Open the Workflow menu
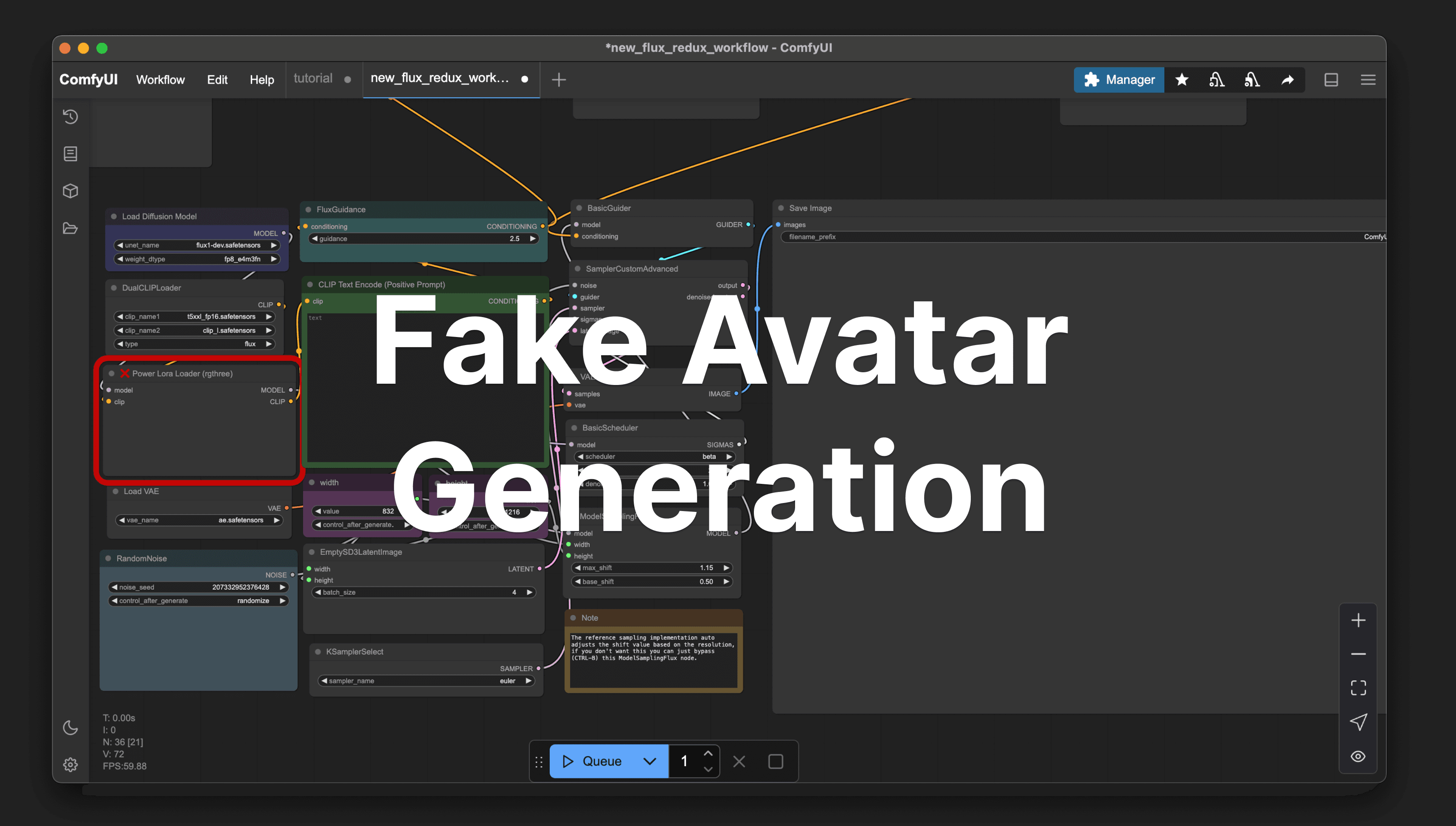 (160, 79)
